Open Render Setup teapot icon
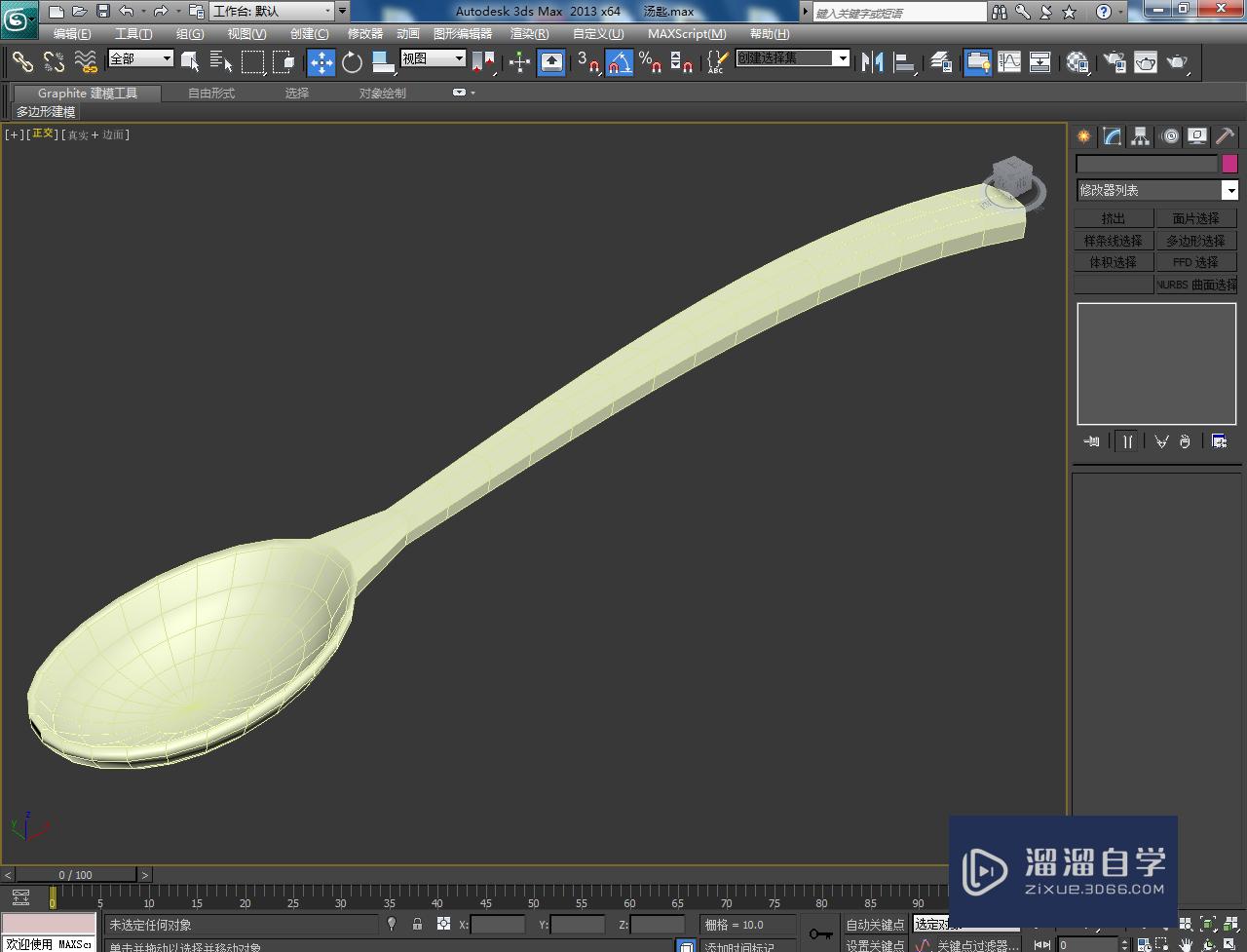The image size is (1247, 952). tap(1115, 62)
